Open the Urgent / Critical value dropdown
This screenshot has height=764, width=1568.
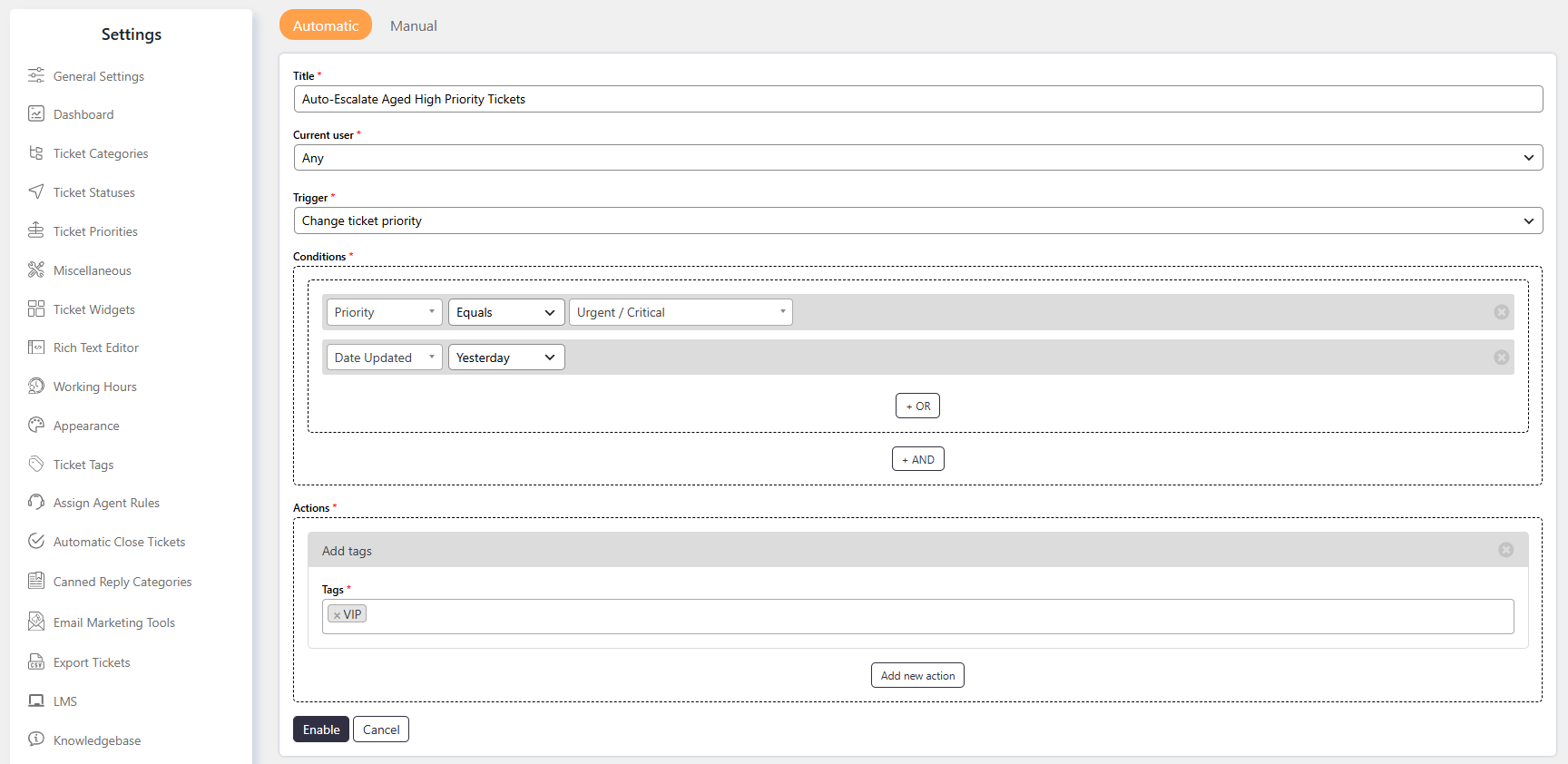click(681, 312)
